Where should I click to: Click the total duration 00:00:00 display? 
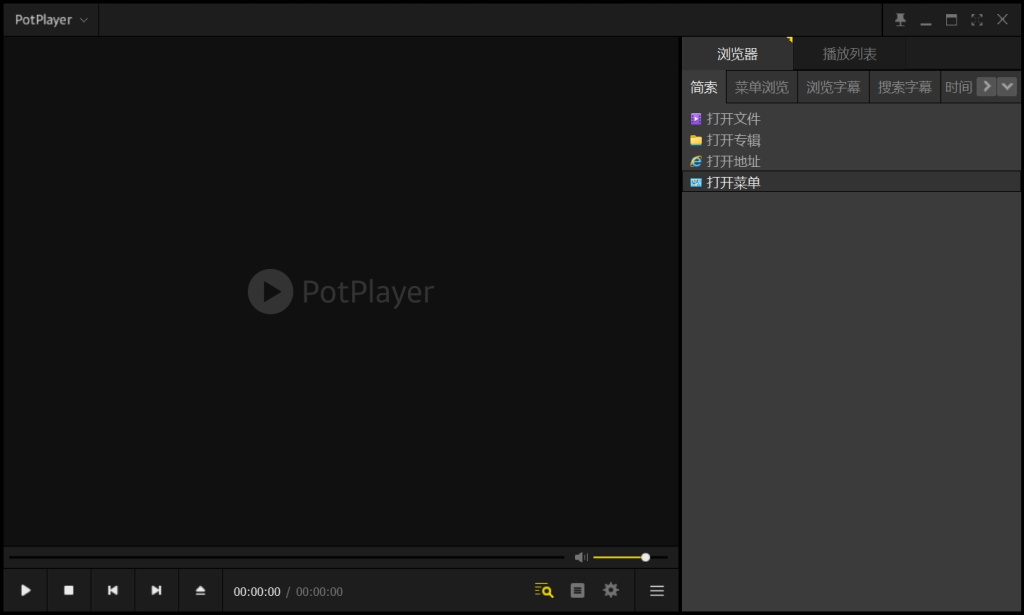coord(319,591)
